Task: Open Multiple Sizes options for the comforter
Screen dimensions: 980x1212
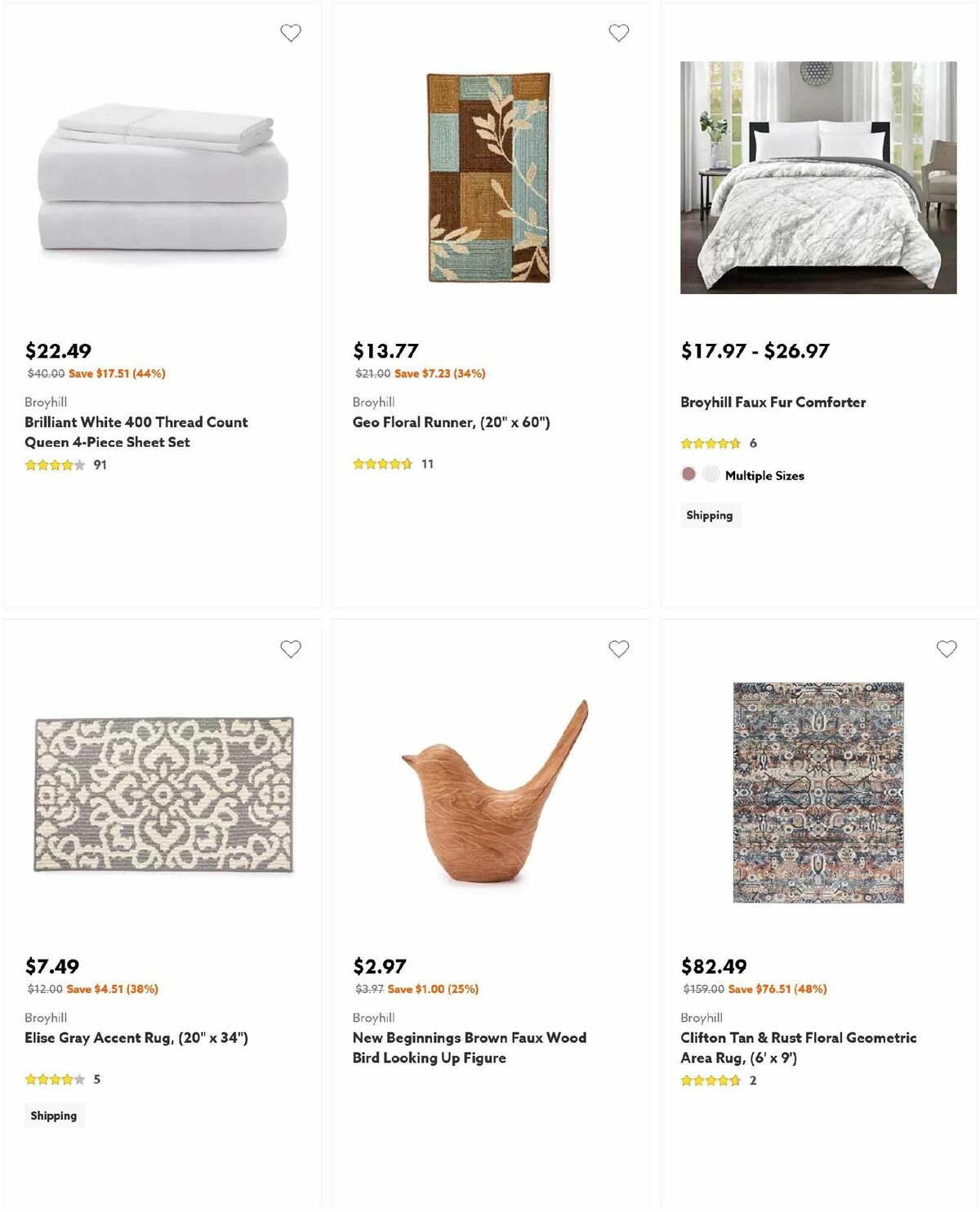Action: (764, 475)
